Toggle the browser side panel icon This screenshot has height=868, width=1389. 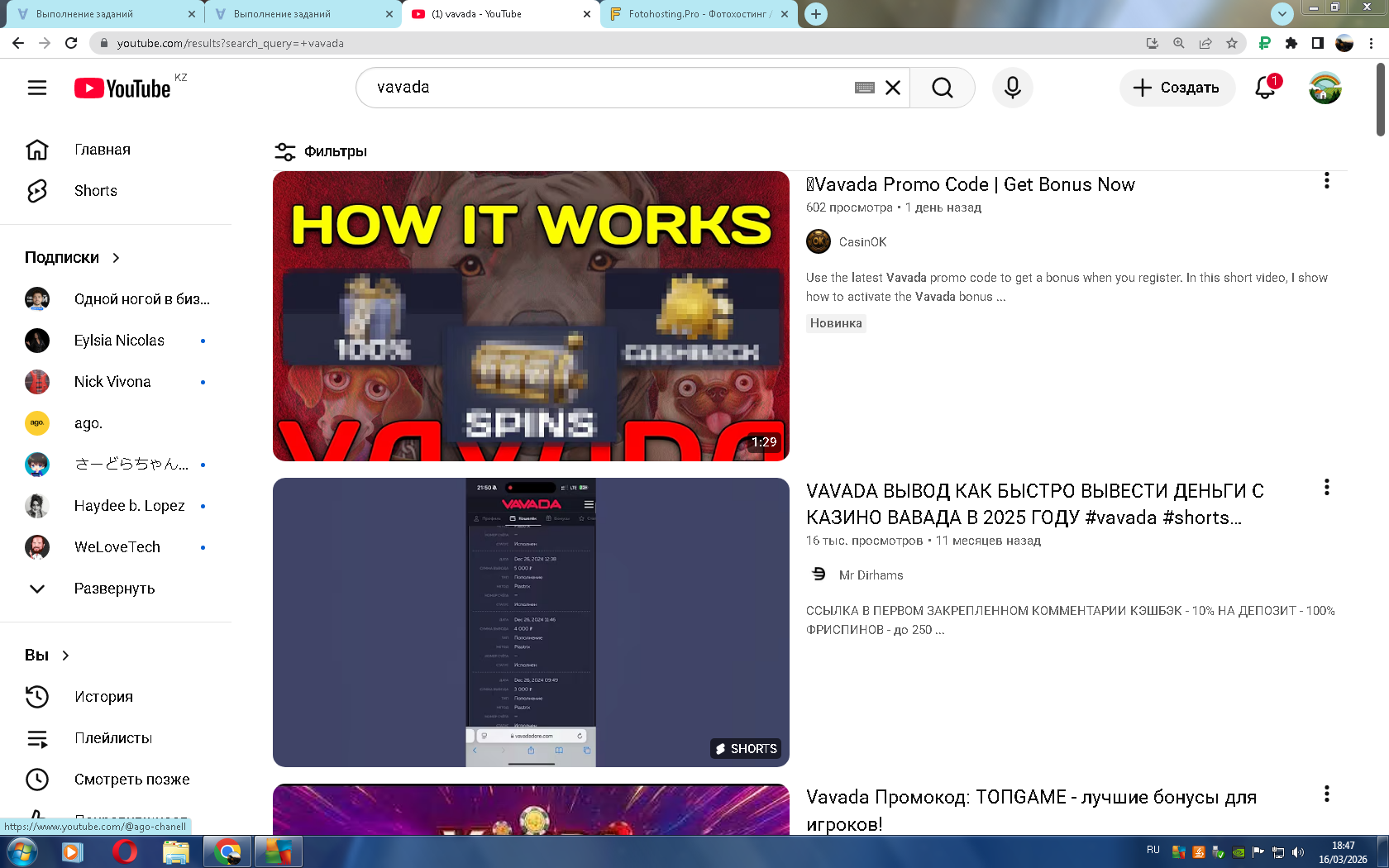coord(1318,43)
